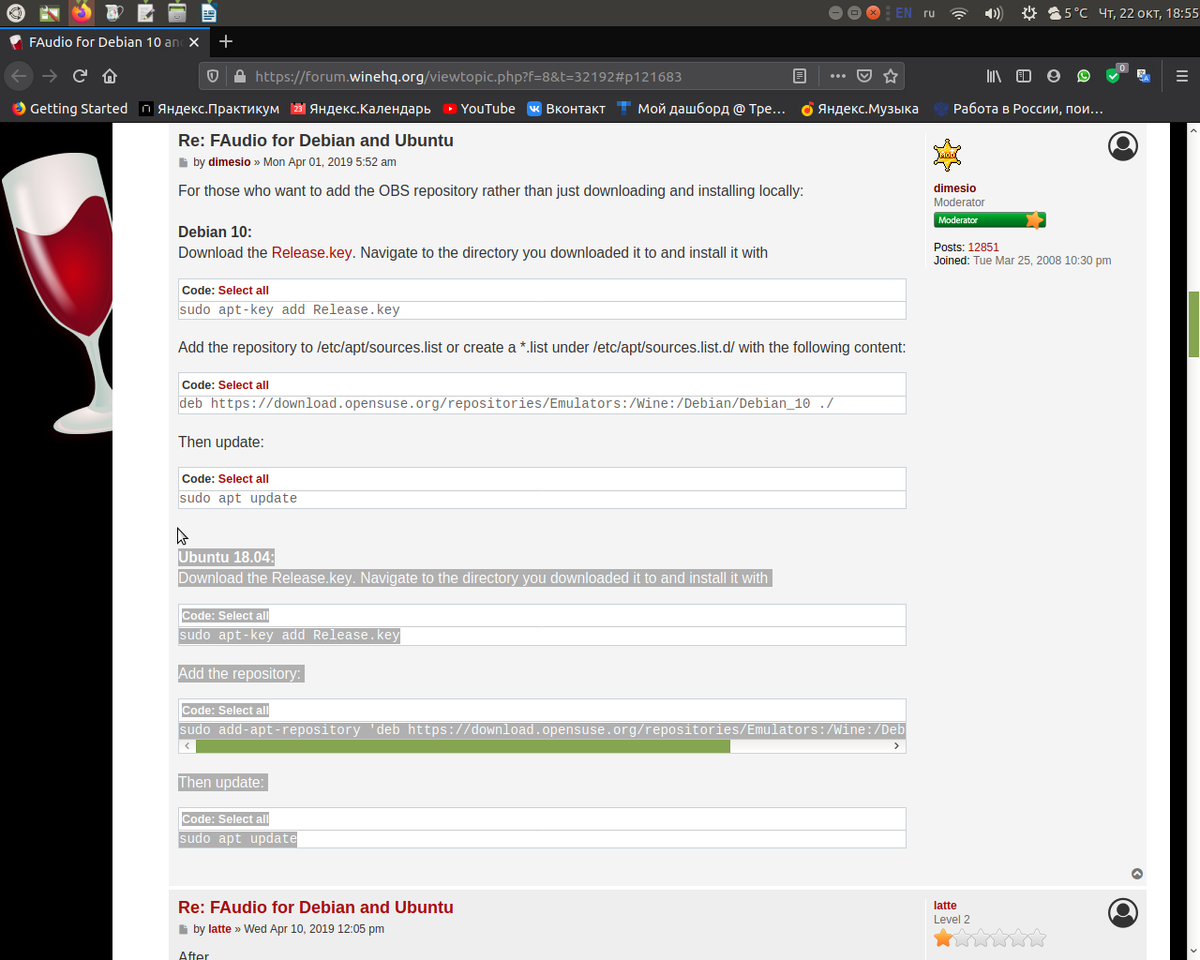Open the page actions ellipsis menu
Viewport: 1200px width, 960px height.
(836, 76)
